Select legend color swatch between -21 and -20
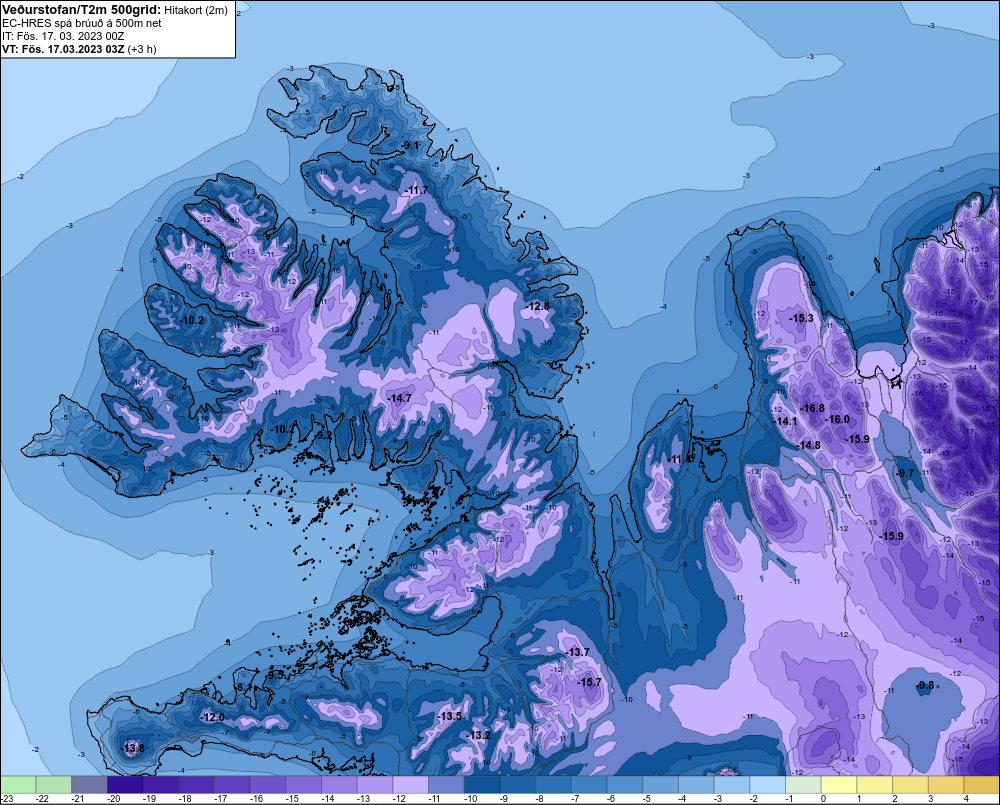Screen dimensions: 1000x805 coord(89,784)
